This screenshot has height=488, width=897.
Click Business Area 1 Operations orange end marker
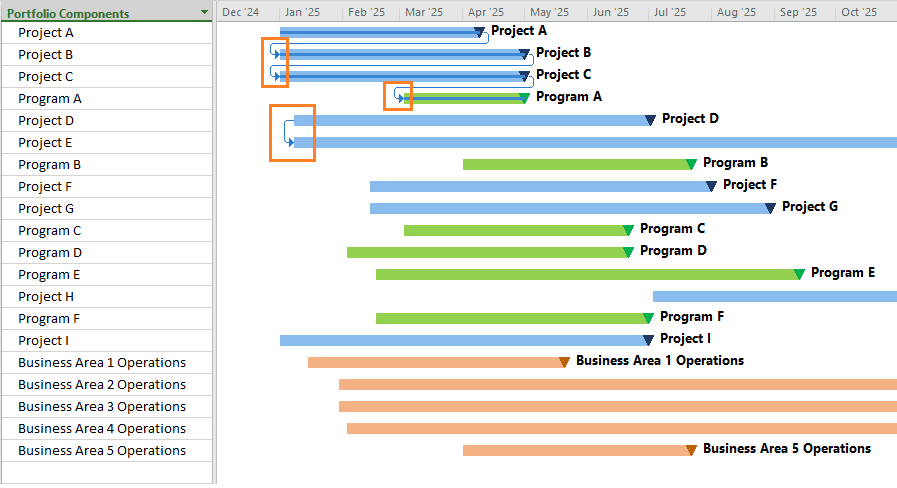coord(564,362)
